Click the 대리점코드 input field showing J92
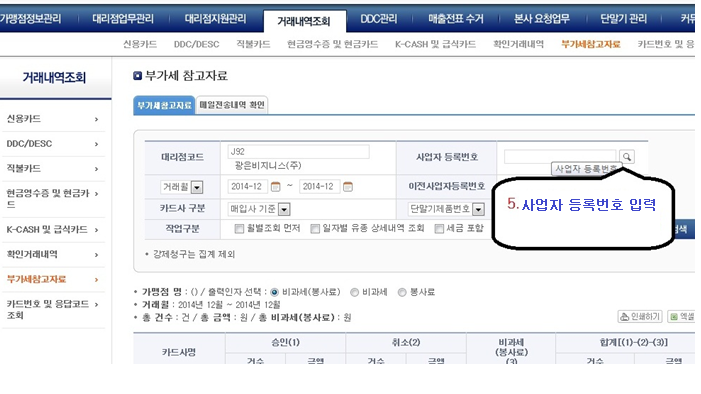 click(x=299, y=152)
